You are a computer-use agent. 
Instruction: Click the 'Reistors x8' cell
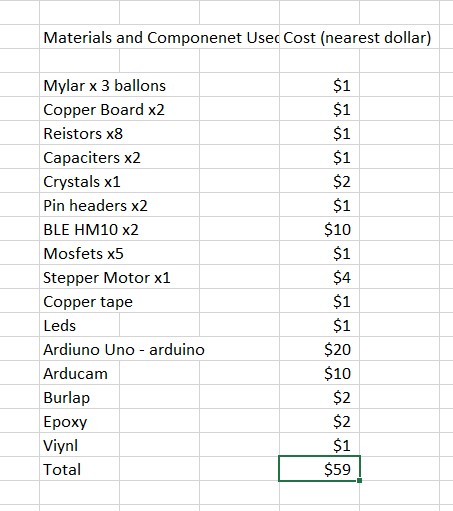tap(79, 133)
